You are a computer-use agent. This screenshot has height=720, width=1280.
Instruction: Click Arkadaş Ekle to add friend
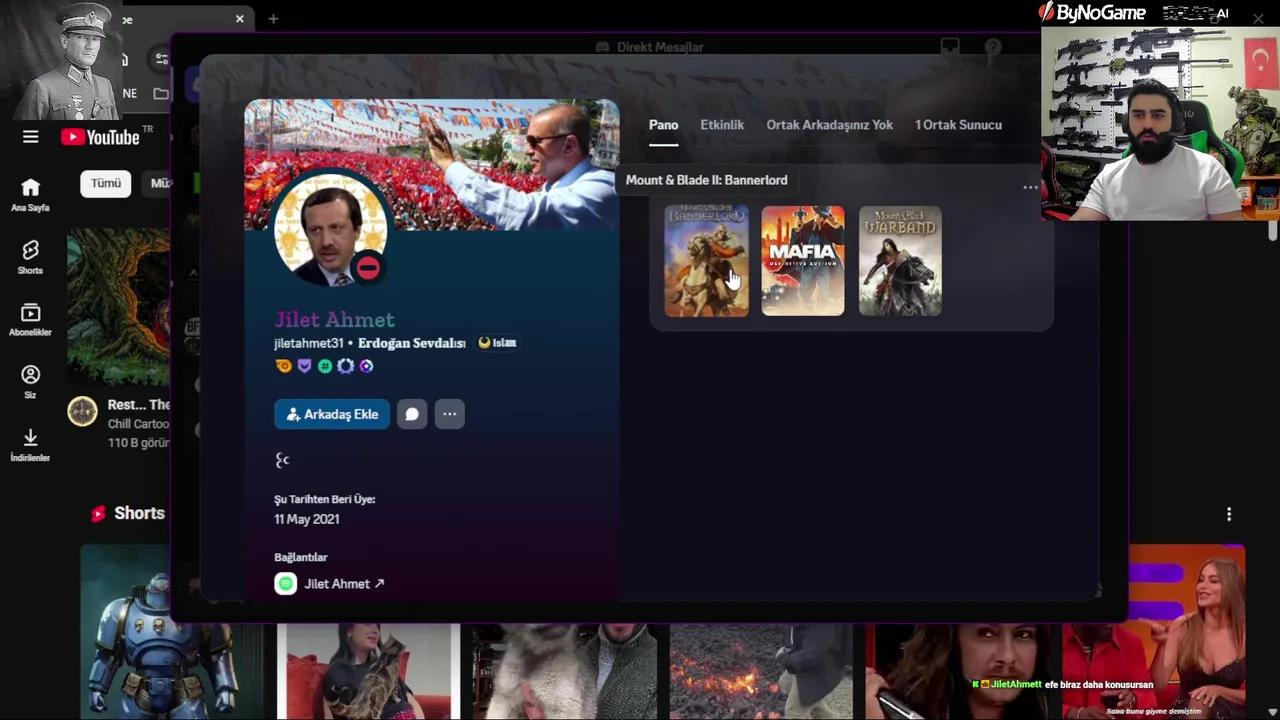click(x=332, y=414)
